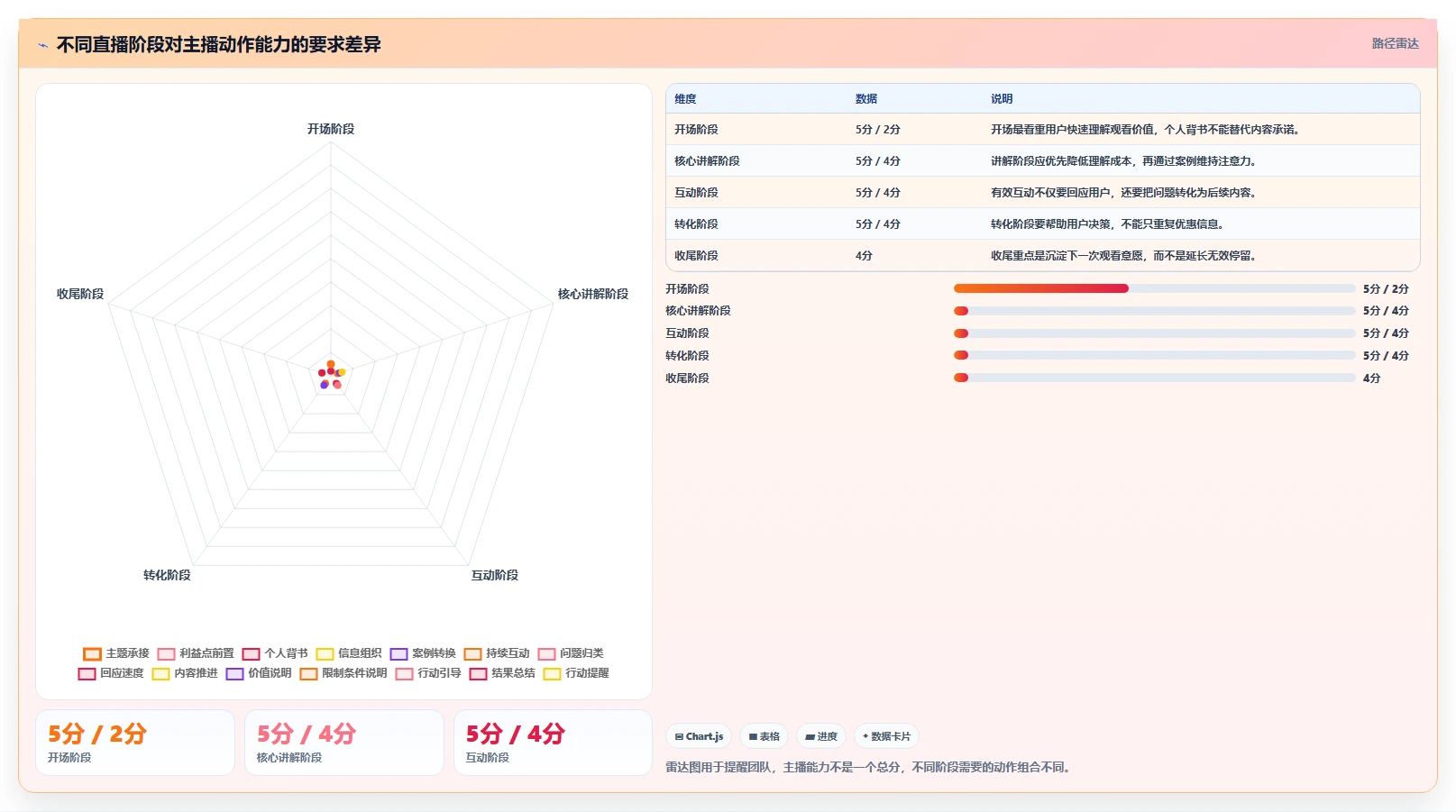Toggle the 个人背书 legend item
1456x812 pixels.
[275, 653]
